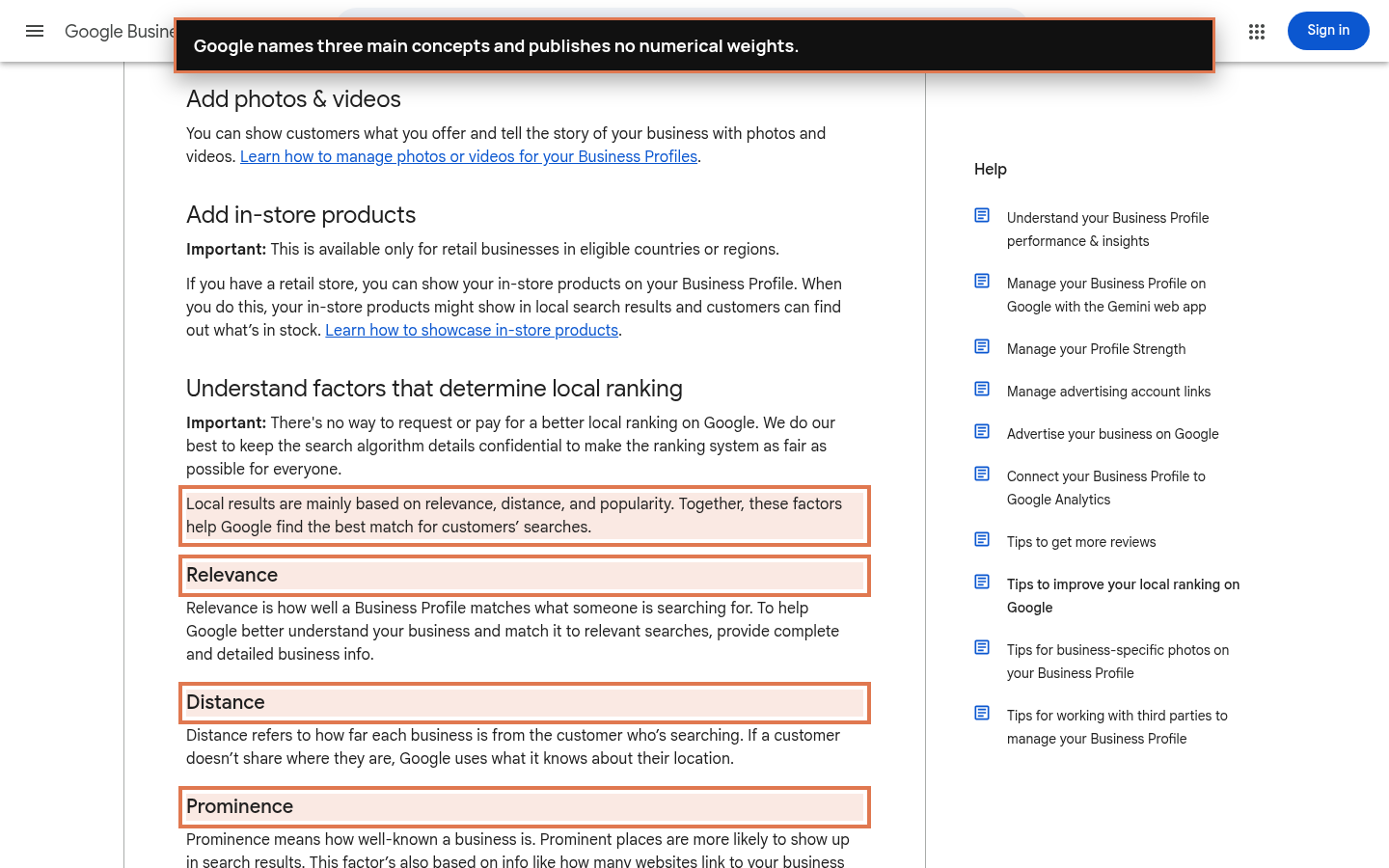Image resolution: width=1389 pixels, height=868 pixels.
Task: Open 'Tips to improve your local ranking' article
Action: tap(1123, 596)
